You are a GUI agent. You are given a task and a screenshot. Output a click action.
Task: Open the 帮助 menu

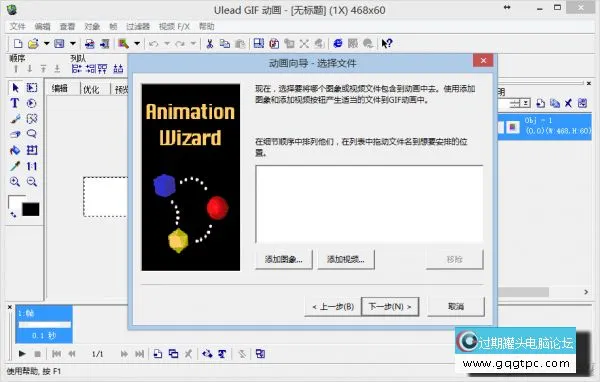click(x=206, y=26)
